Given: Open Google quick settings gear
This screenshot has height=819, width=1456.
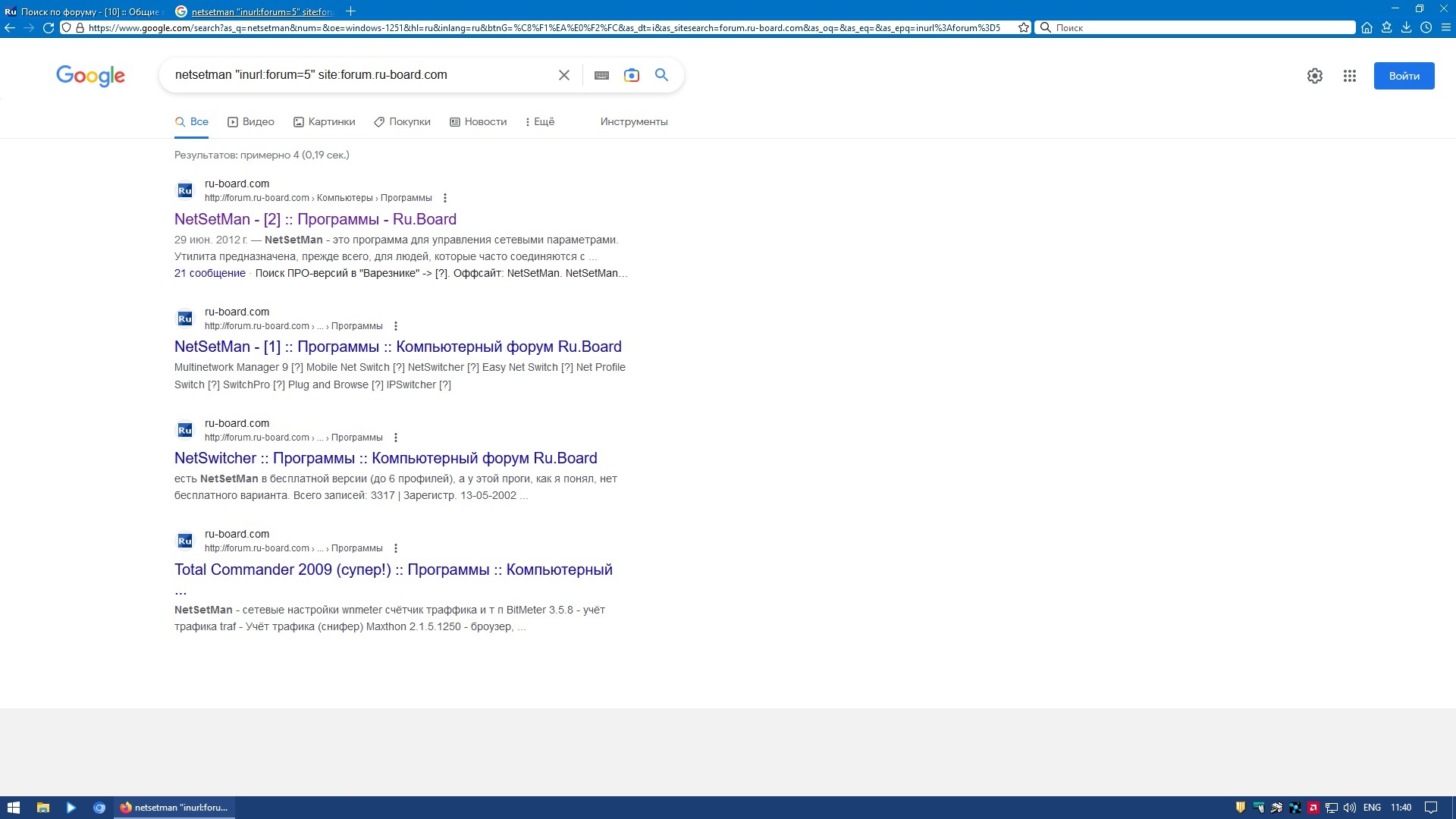Looking at the screenshot, I should pyautogui.click(x=1315, y=76).
